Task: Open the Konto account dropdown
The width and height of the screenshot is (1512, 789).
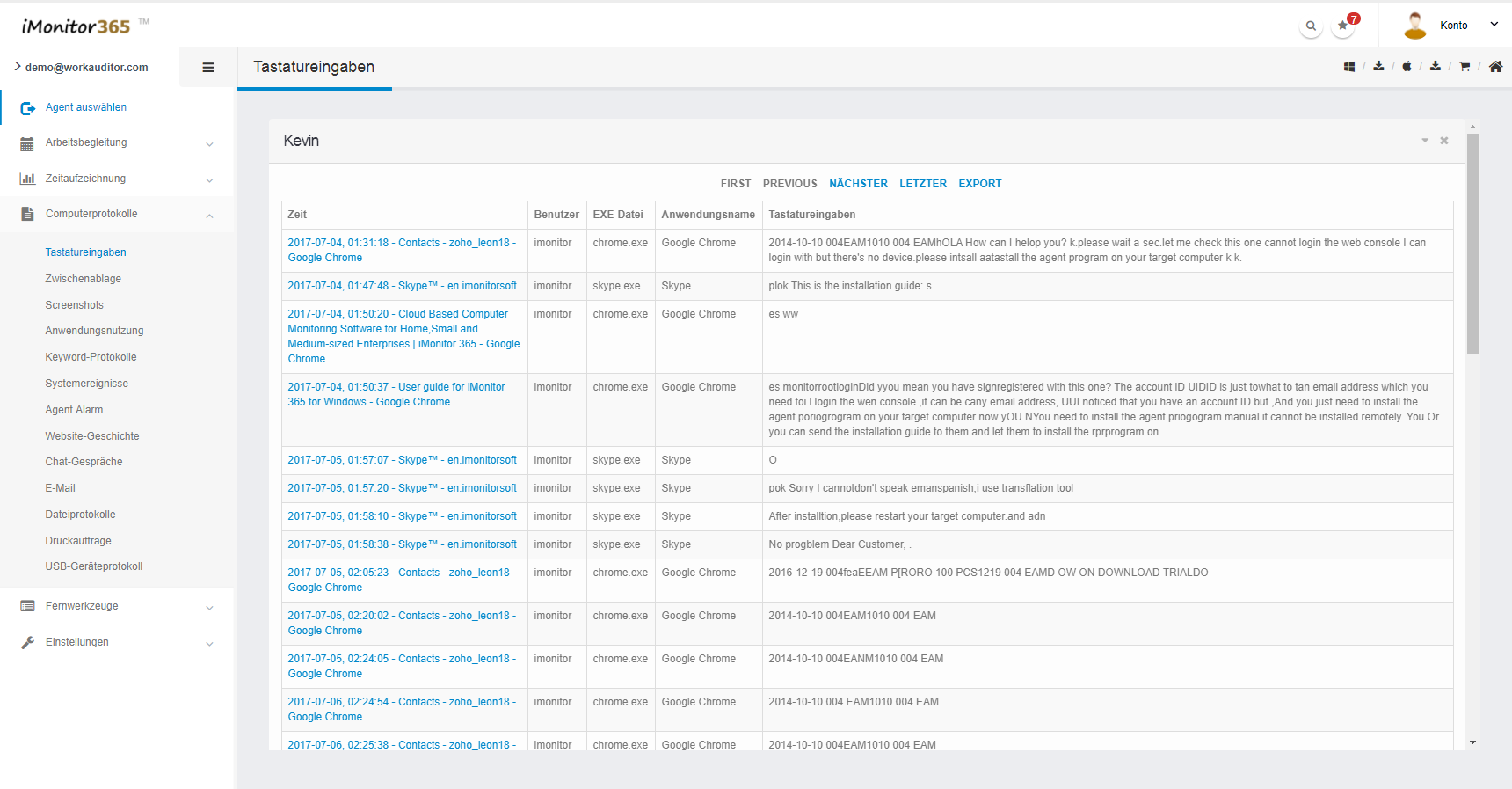Action: tap(1454, 26)
